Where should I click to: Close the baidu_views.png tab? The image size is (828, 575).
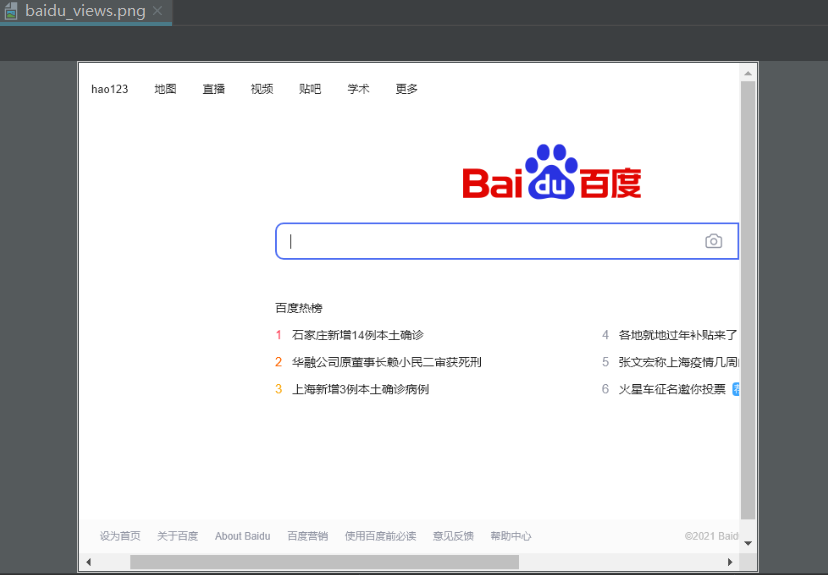click(157, 11)
